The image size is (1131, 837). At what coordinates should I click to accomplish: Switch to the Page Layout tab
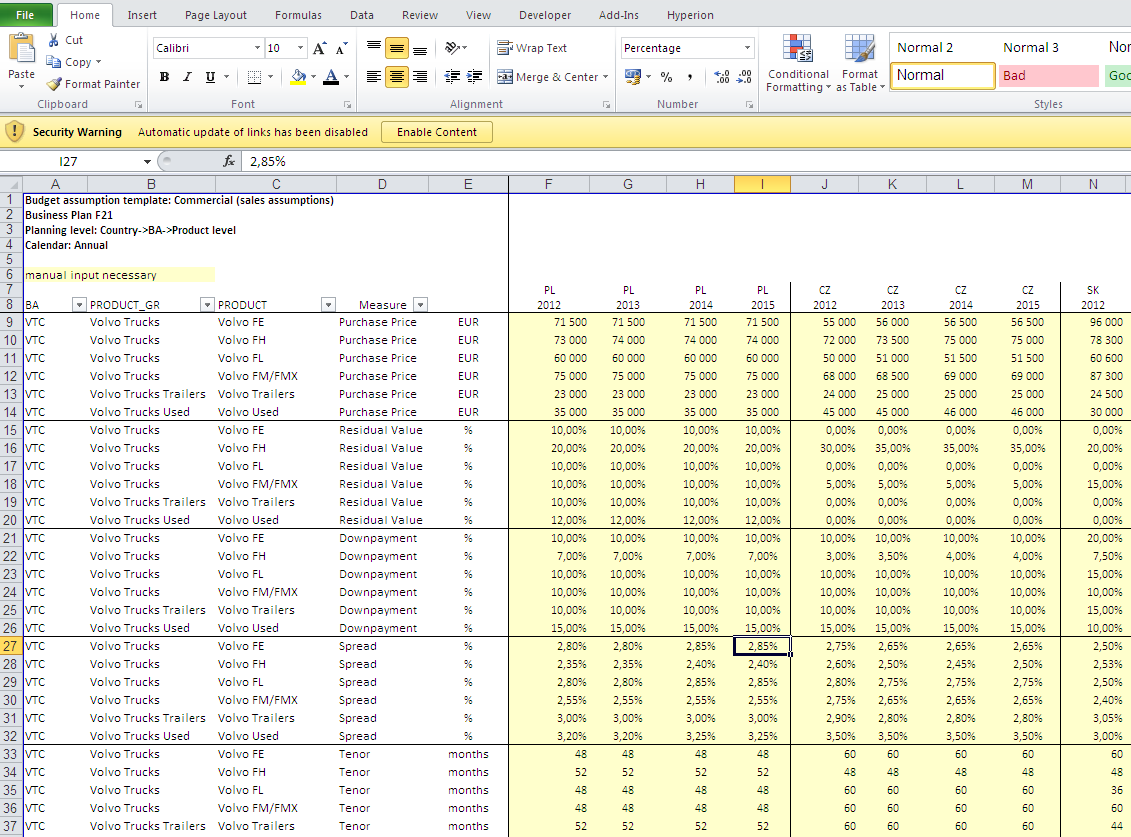[x=216, y=15]
